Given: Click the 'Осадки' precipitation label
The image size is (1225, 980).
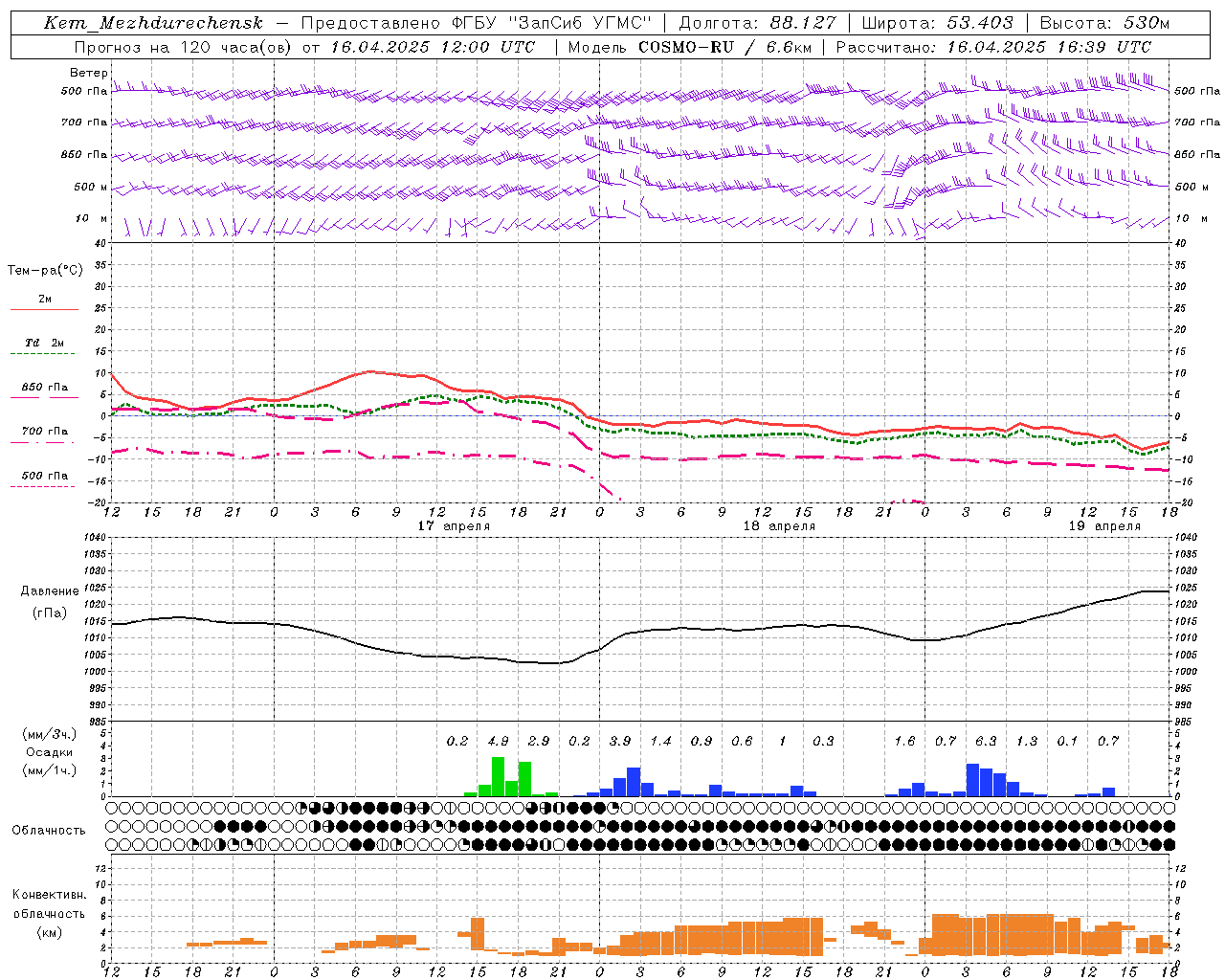Looking at the screenshot, I should [x=50, y=752].
